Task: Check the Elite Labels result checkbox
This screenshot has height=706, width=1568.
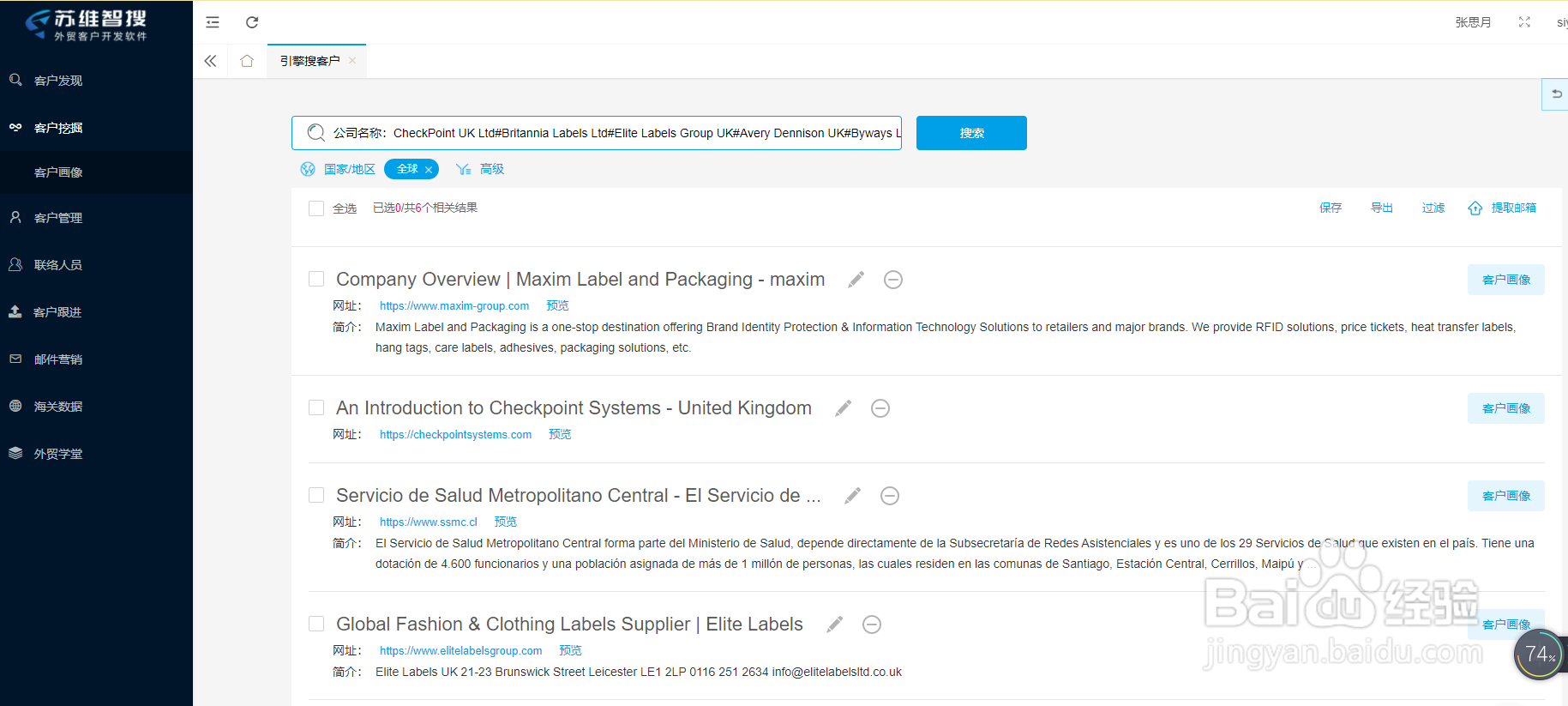Action: tap(316, 624)
